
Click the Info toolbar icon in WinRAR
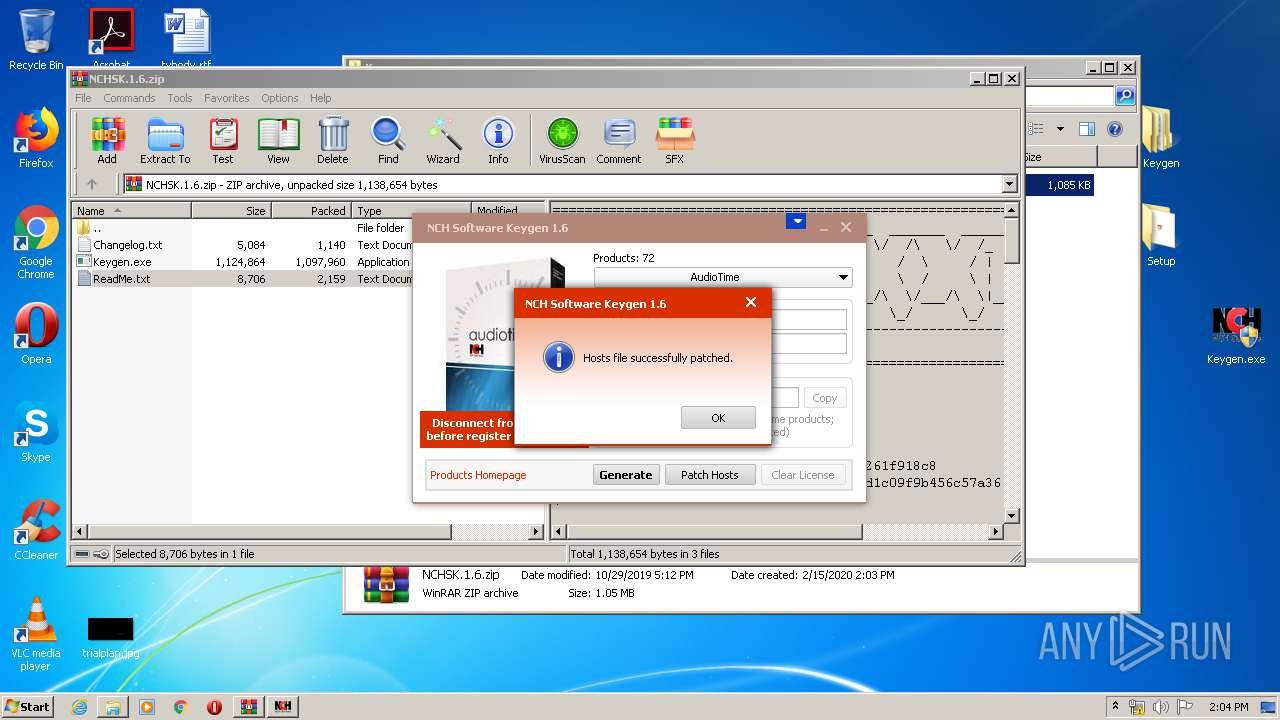[498, 140]
